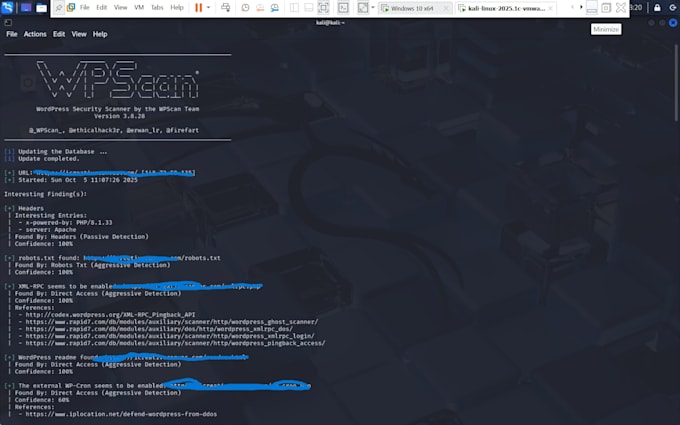The width and height of the screenshot is (680, 425).
Task: Open the terminal Actions menu
Action: click(35, 34)
